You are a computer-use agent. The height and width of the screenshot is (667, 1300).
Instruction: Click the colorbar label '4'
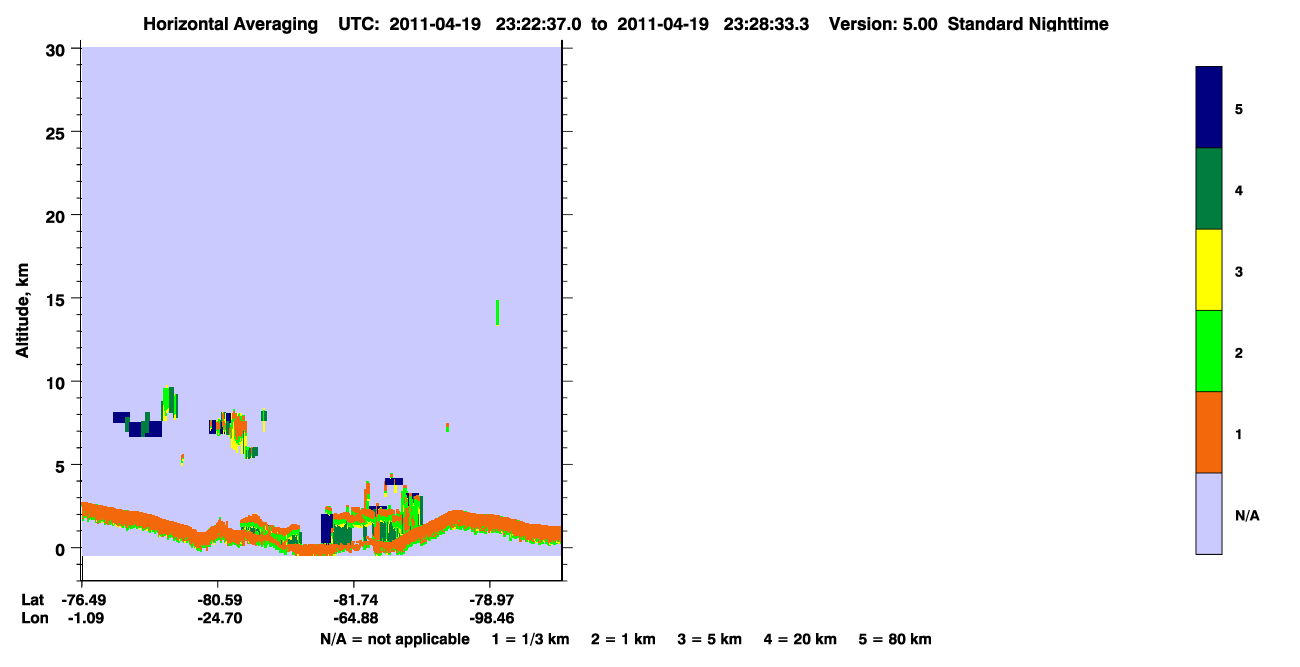1239,190
